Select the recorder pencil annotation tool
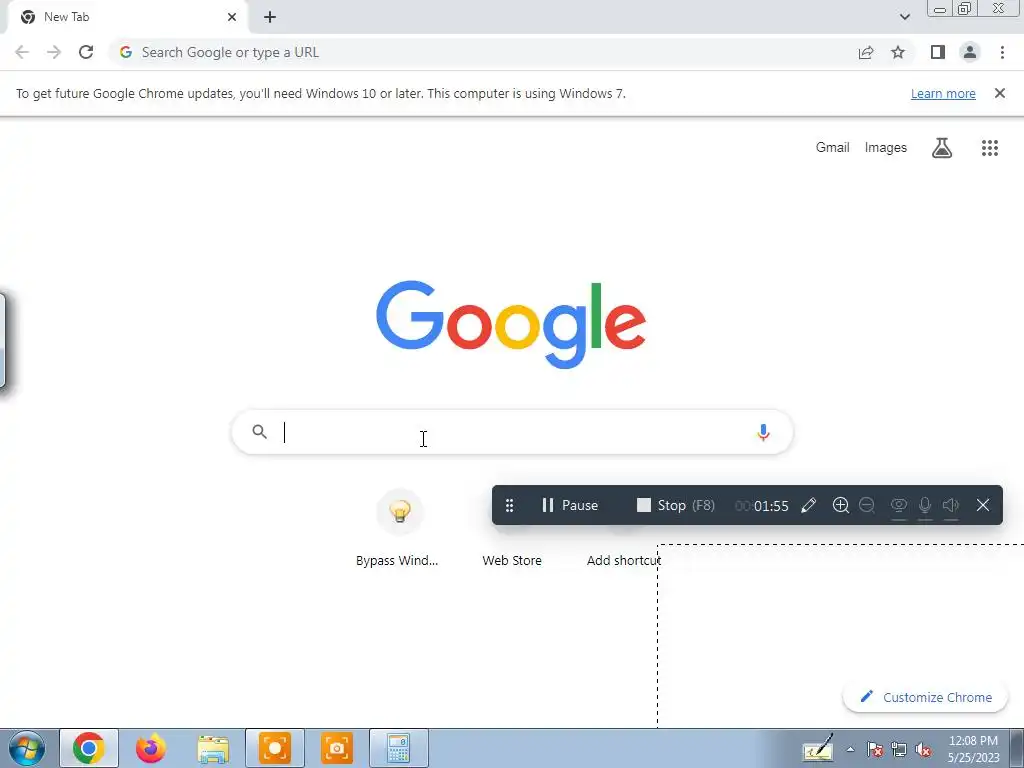This screenshot has width=1024, height=768. 808,505
